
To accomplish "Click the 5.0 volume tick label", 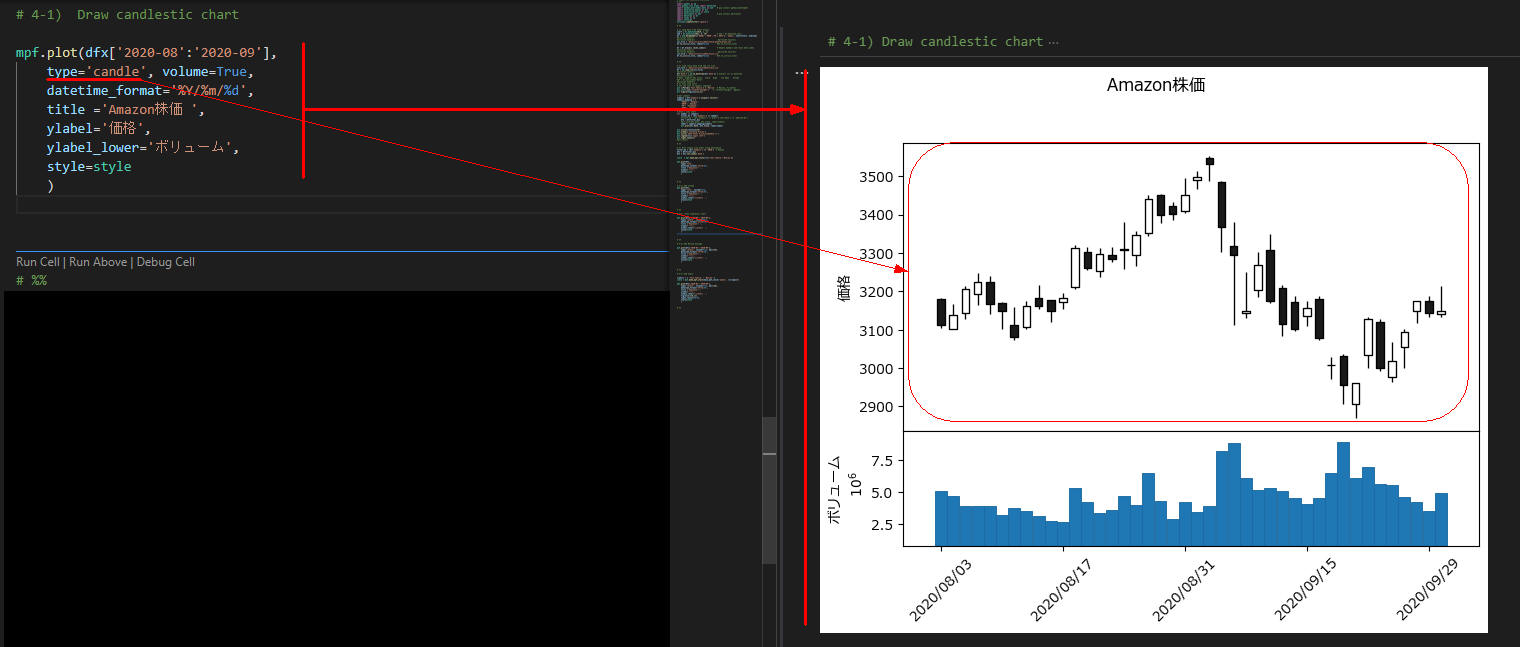I will click(x=882, y=493).
